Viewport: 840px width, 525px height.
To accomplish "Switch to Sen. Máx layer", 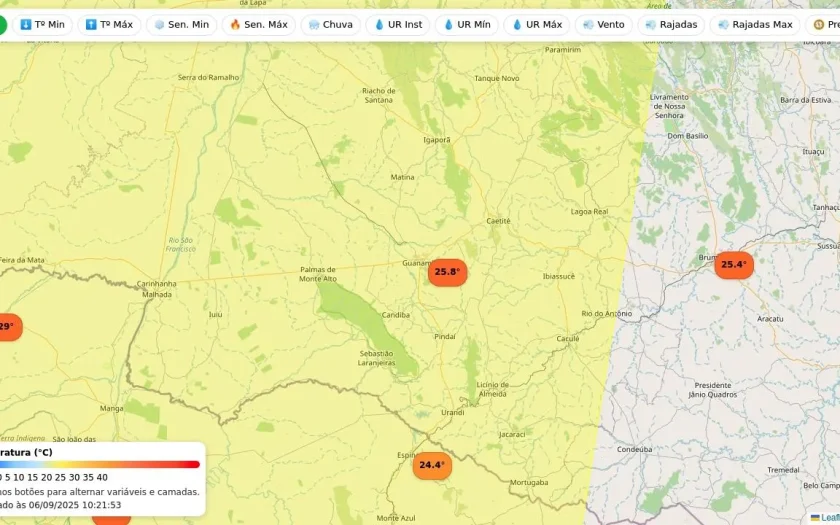I will pos(259,25).
